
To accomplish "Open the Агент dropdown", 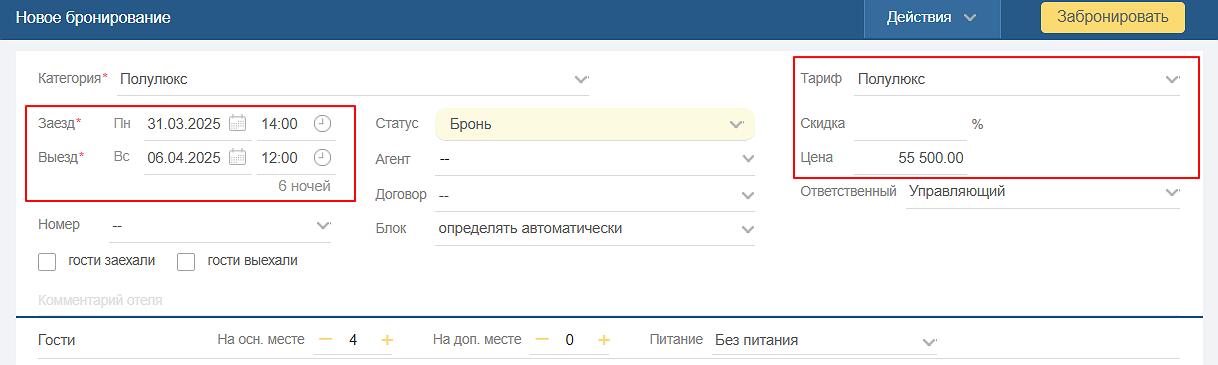I will [595, 158].
